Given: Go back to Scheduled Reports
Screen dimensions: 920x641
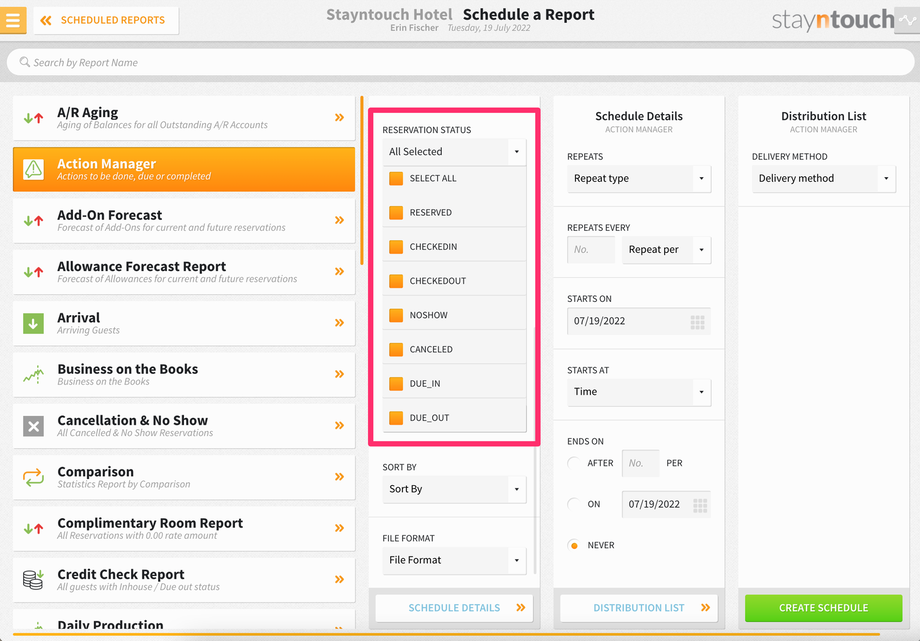Looking at the screenshot, I should (106, 21).
